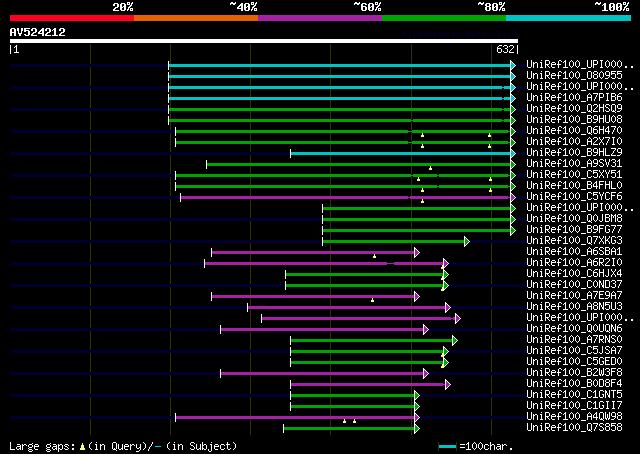Viewport: 640px width, 454px height.
Task: Click the arrowhead ending the UniRef100_A6SBA1 alignment
Action: [x=417, y=253]
